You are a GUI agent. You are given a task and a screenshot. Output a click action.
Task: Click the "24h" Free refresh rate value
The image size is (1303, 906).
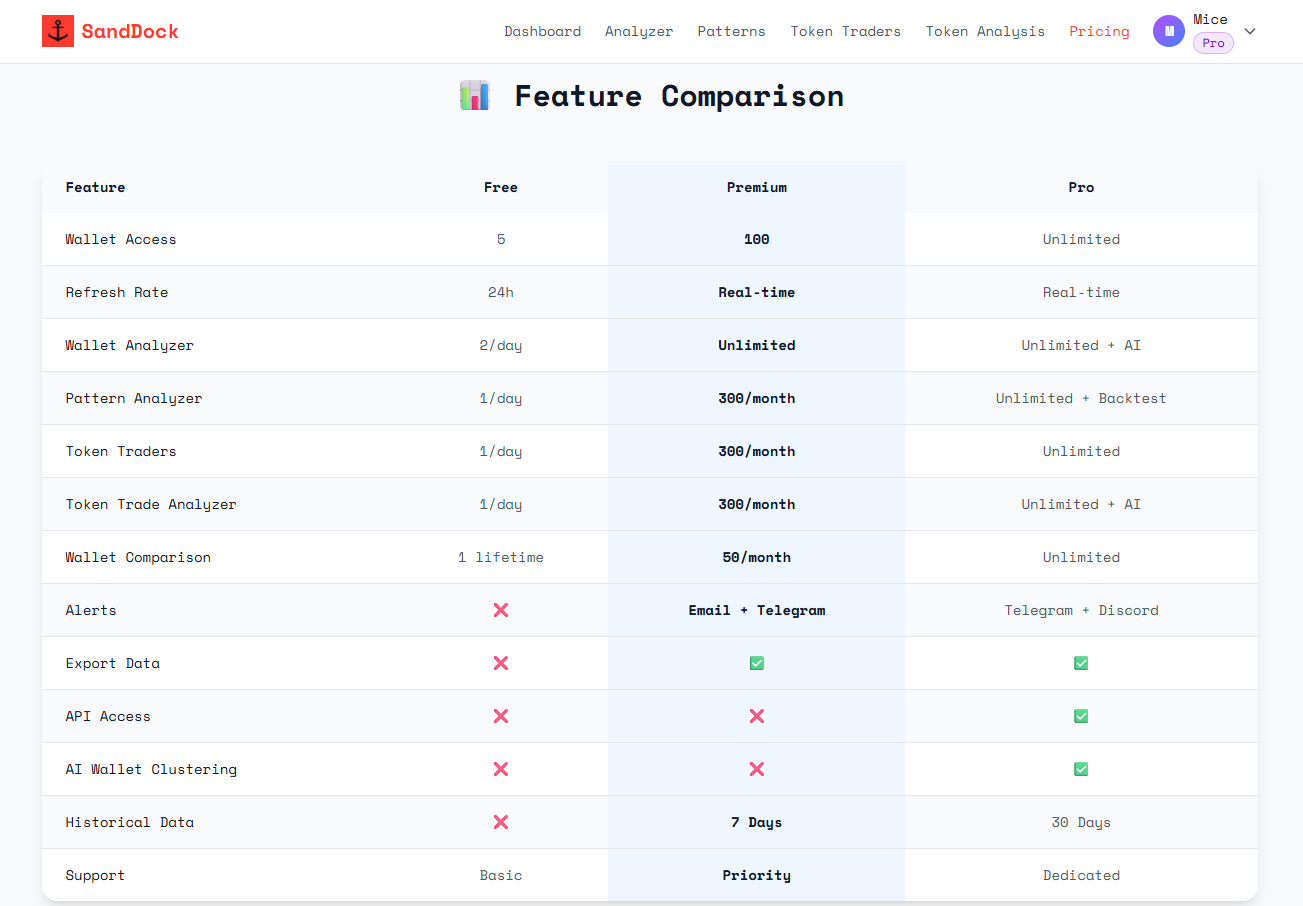[x=501, y=292]
